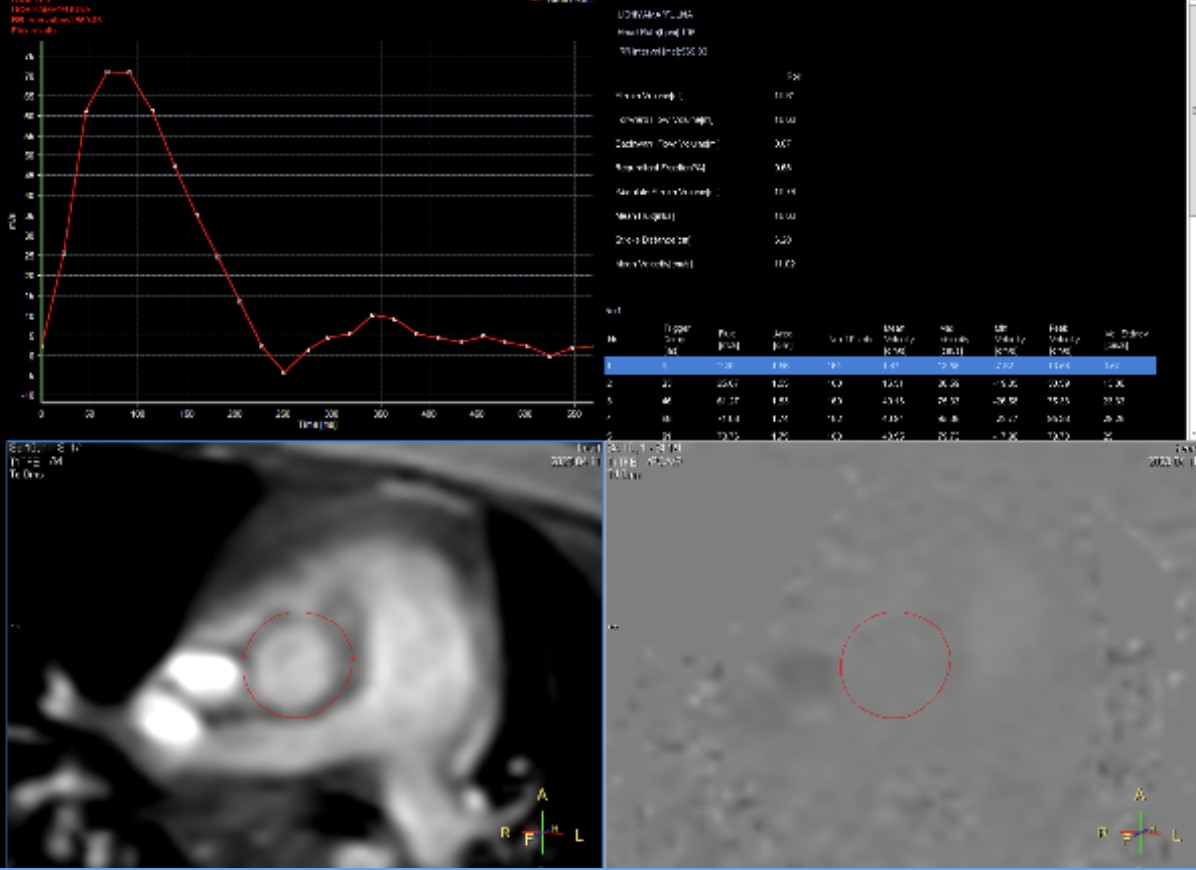Click the Flux column header in the table
The image size is (1196, 870).
727,339
